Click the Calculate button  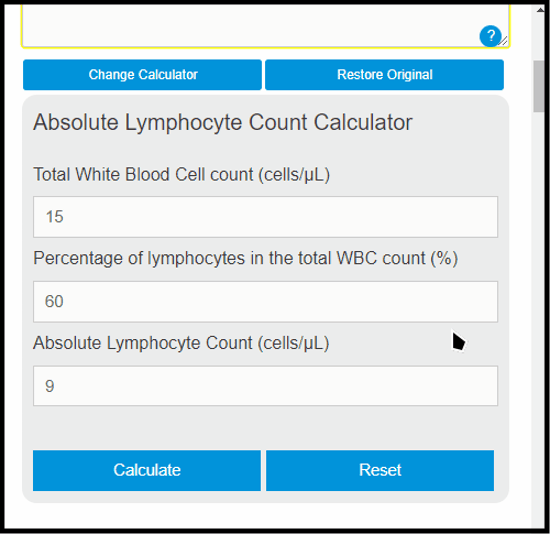coord(147,470)
